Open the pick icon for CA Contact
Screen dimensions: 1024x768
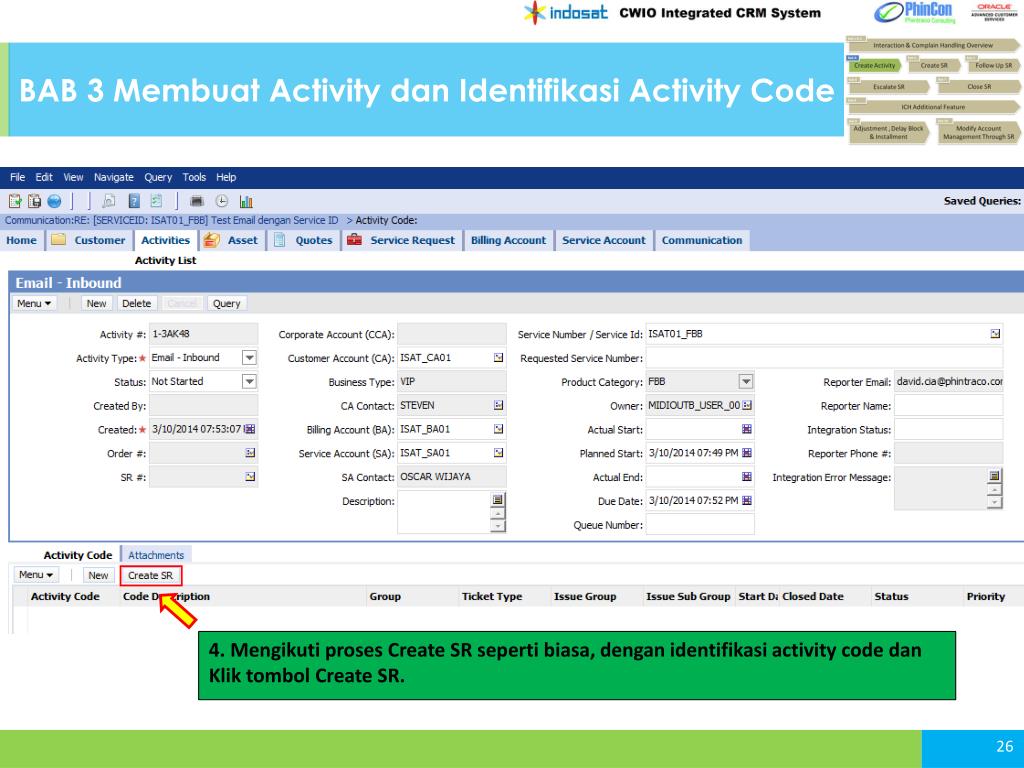(x=498, y=406)
